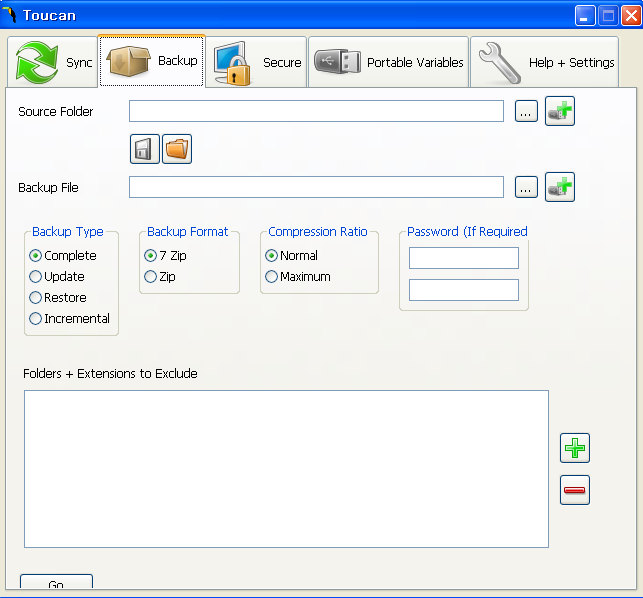The image size is (643, 598).
Task: Add exclusion with green plus button
Action: click(x=575, y=448)
